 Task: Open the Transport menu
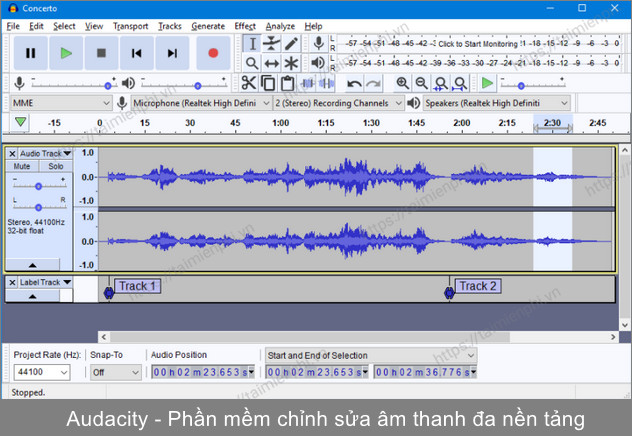(130, 26)
